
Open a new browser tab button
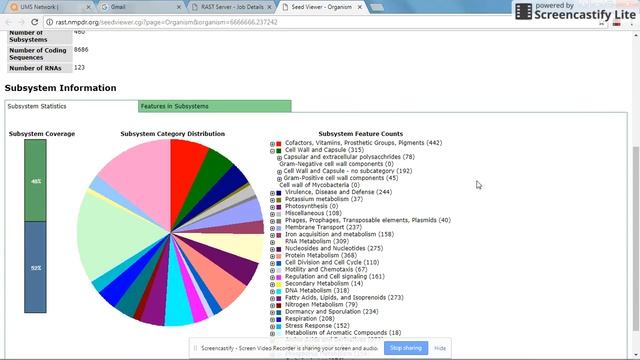pyautogui.click(x=377, y=7)
